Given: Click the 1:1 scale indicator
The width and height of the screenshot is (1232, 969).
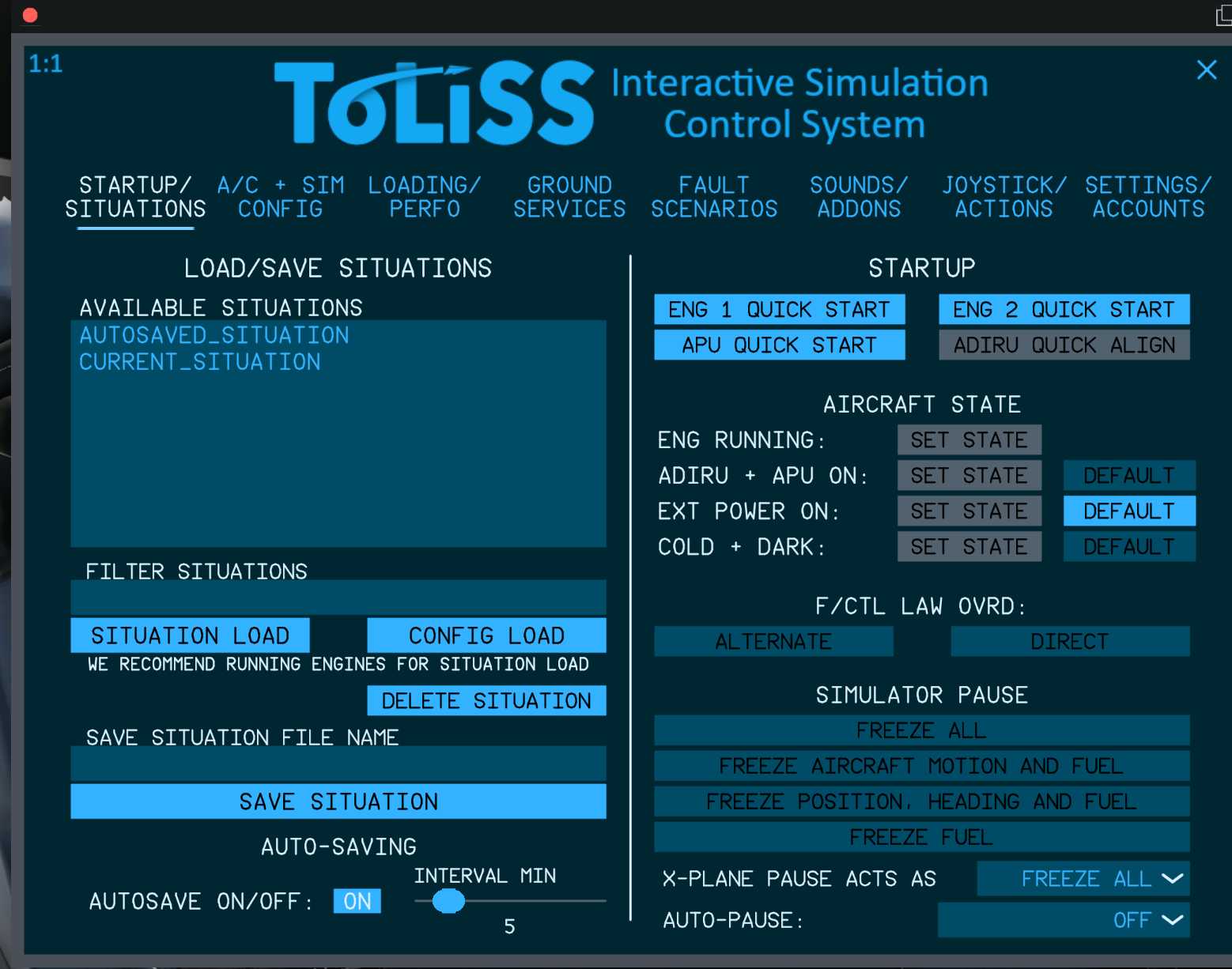Looking at the screenshot, I should click(46, 64).
